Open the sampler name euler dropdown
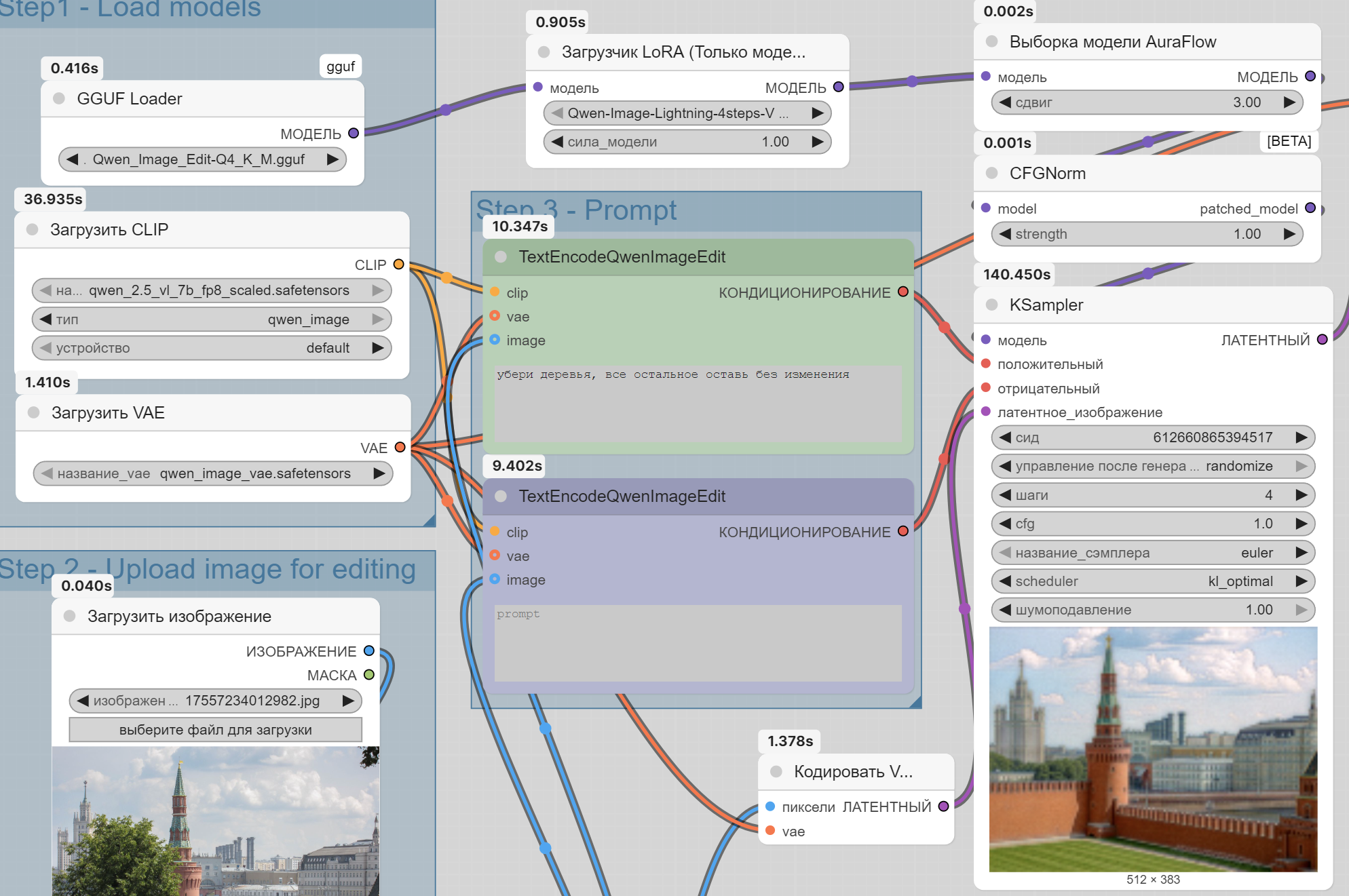The height and width of the screenshot is (896, 1349). [x=1152, y=553]
